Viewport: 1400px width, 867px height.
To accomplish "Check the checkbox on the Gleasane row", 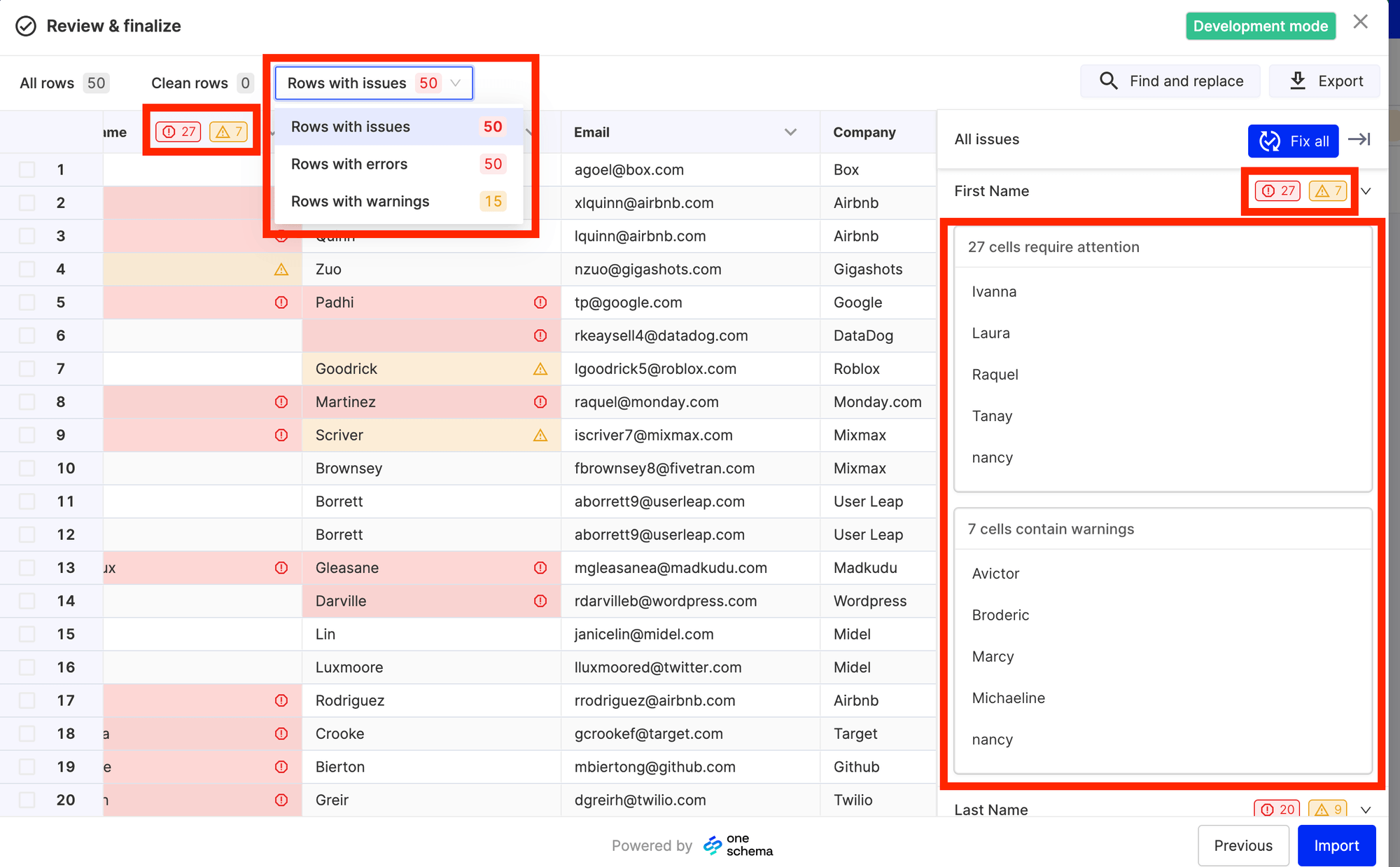I will (x=27, y=567).
